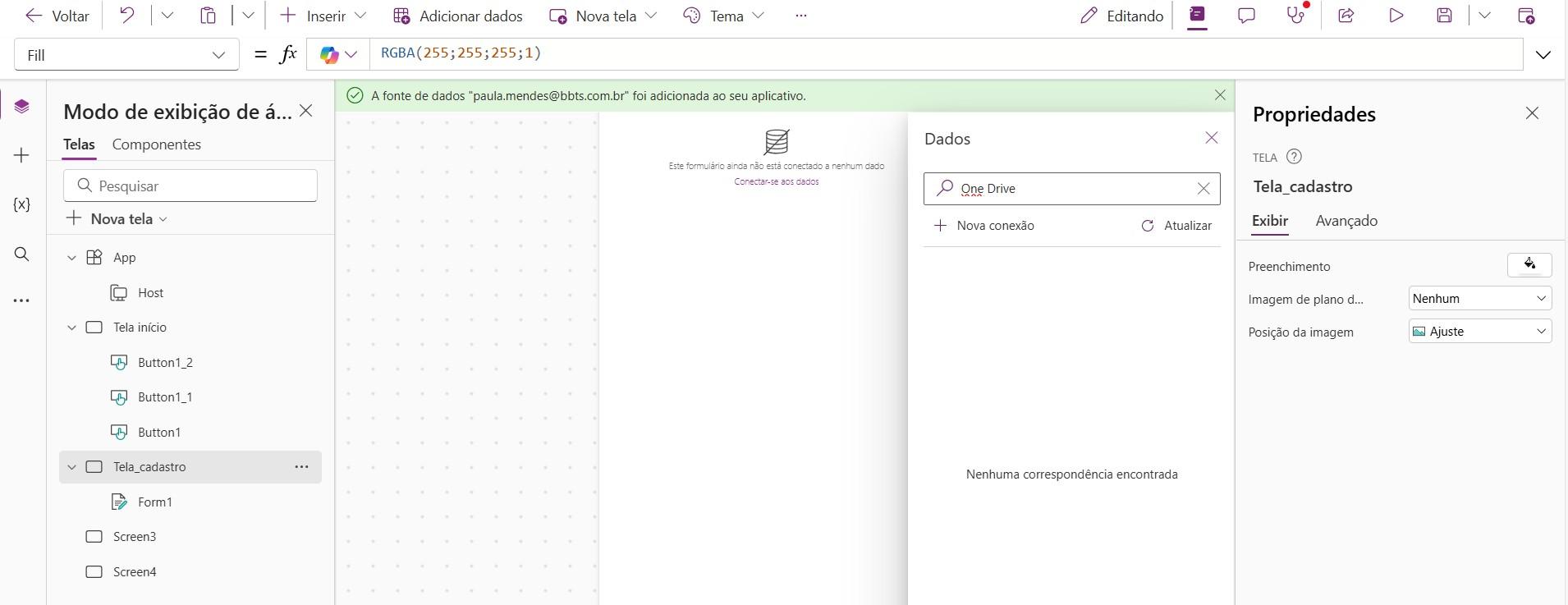Viewport: 1568px width, 605px height.
Task: Click the database icon on the form
Action: point(777,142)
